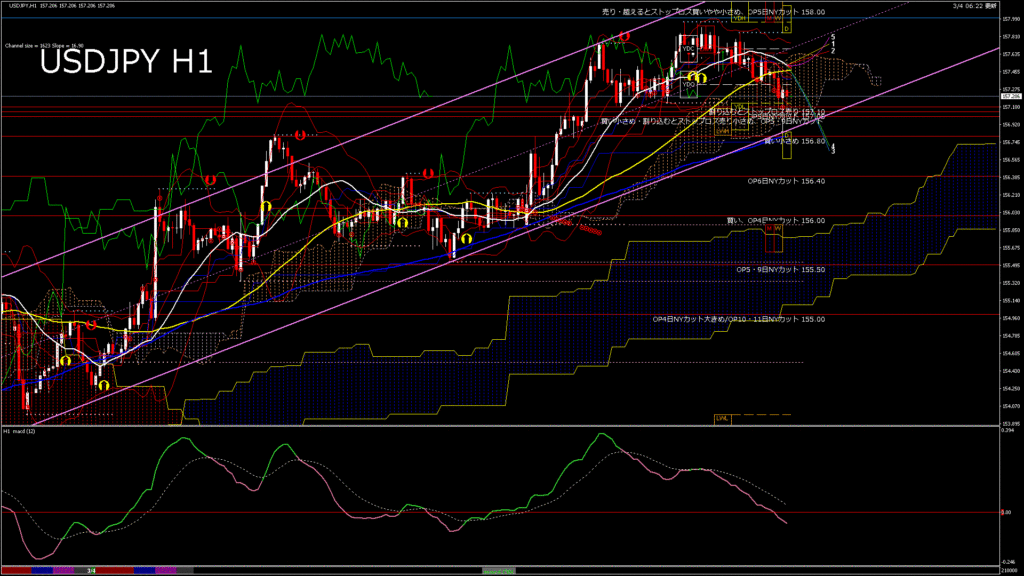The width and height of the screenshot is (1024, 576).
Task: Click the 3/4 date marker on bottom bar
Action: pyautogui.click(x=91, y=571)
